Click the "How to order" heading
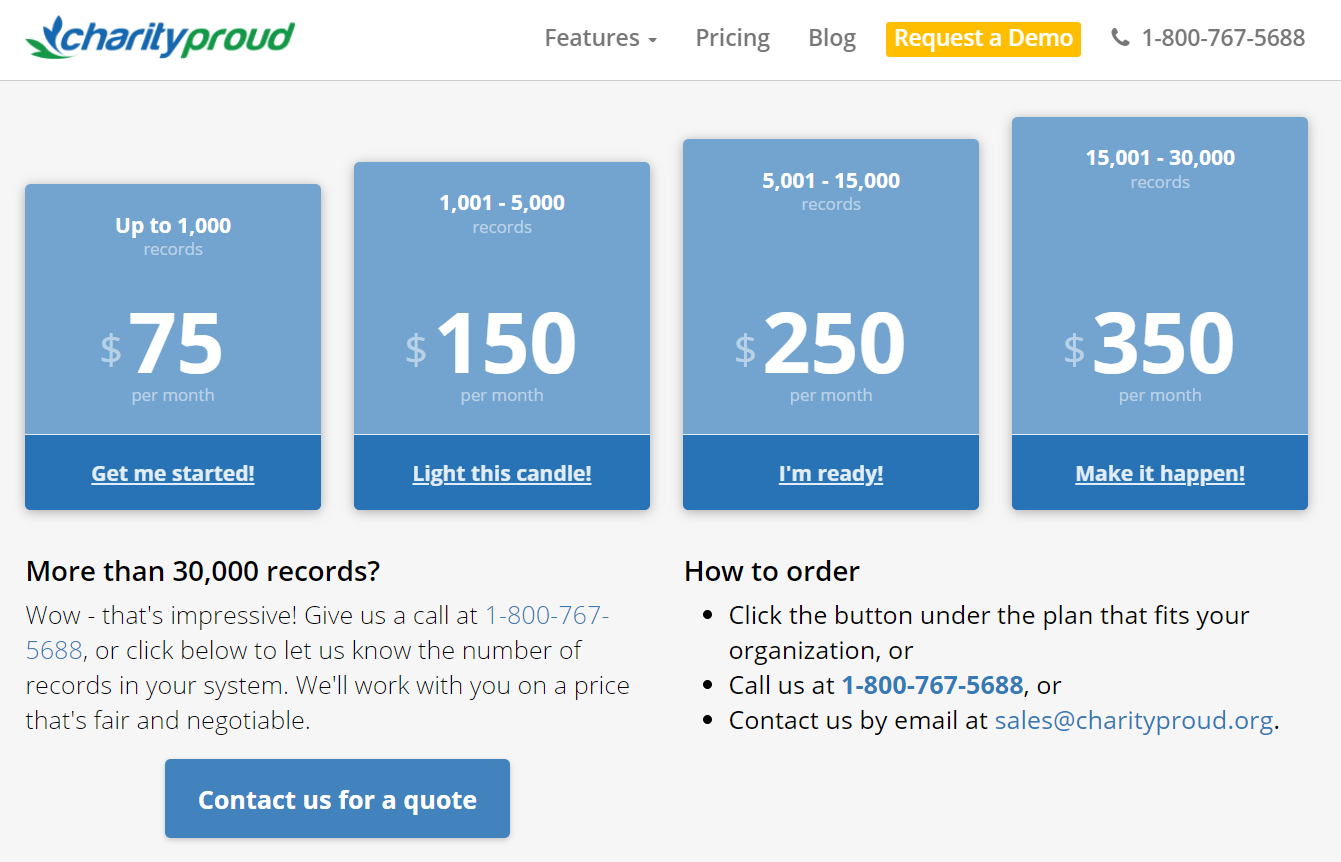The width and height of the screenshot is (1341, 862). (771, 571)
